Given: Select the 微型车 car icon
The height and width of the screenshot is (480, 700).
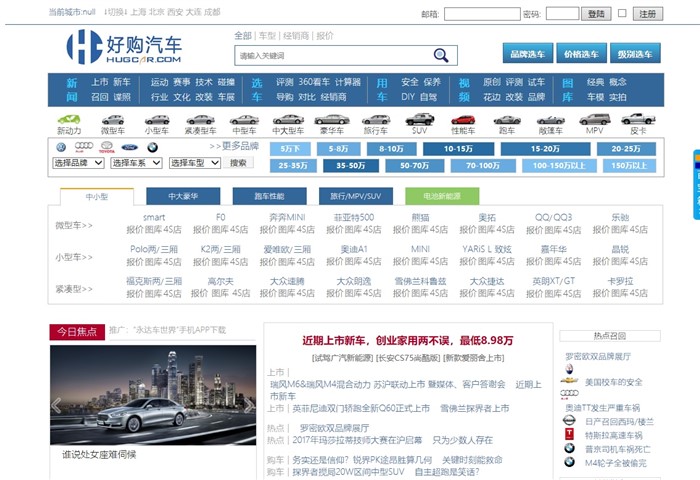Looking at the screenshot, I should click(112, 119).
